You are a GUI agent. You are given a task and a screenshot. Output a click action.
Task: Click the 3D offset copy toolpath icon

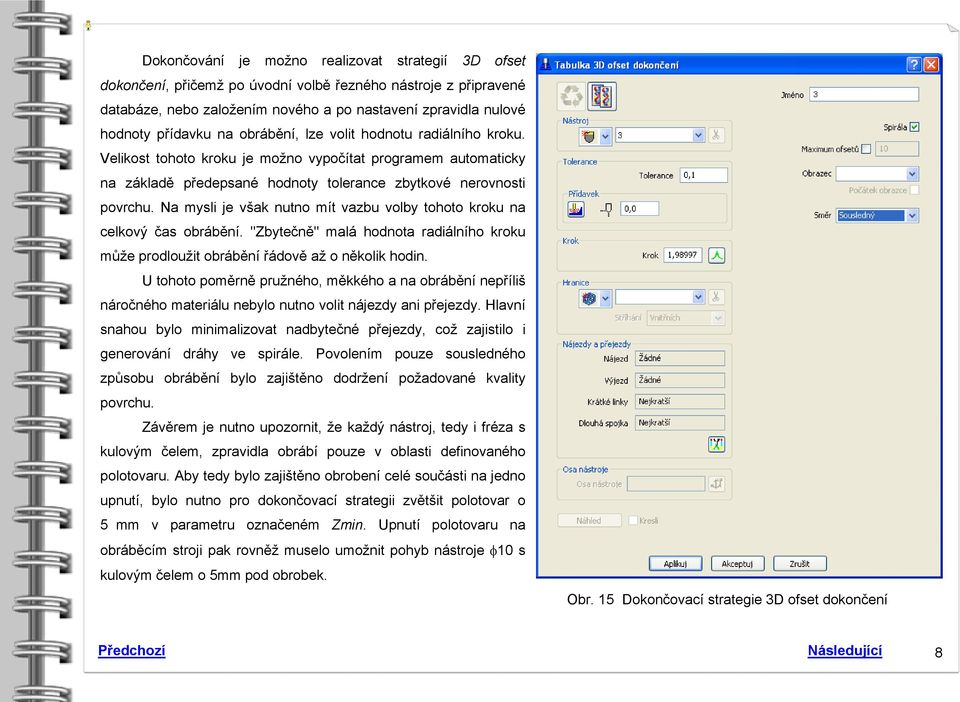[602, 96]
